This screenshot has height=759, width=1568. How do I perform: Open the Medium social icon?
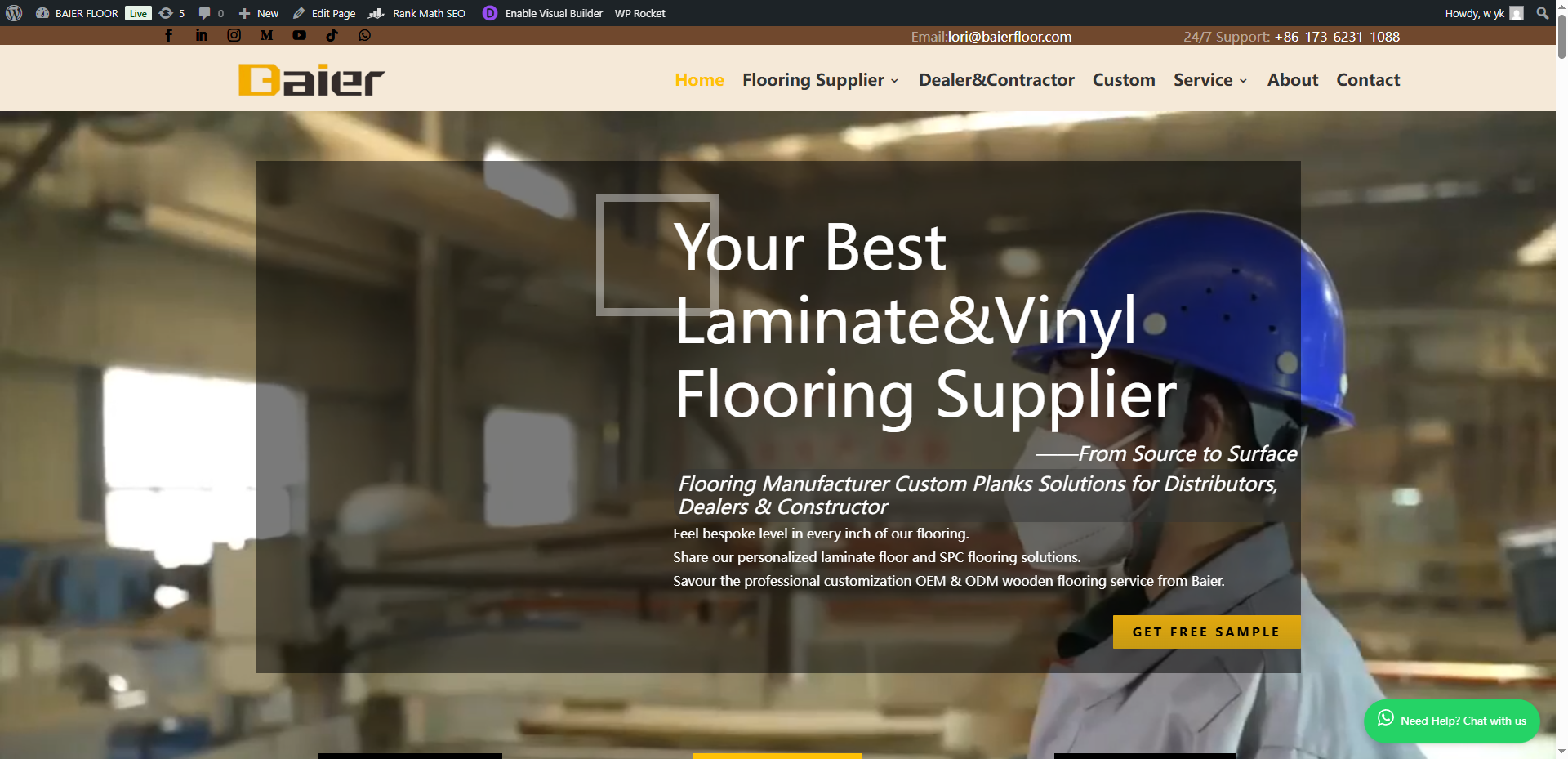click(266, 35)
